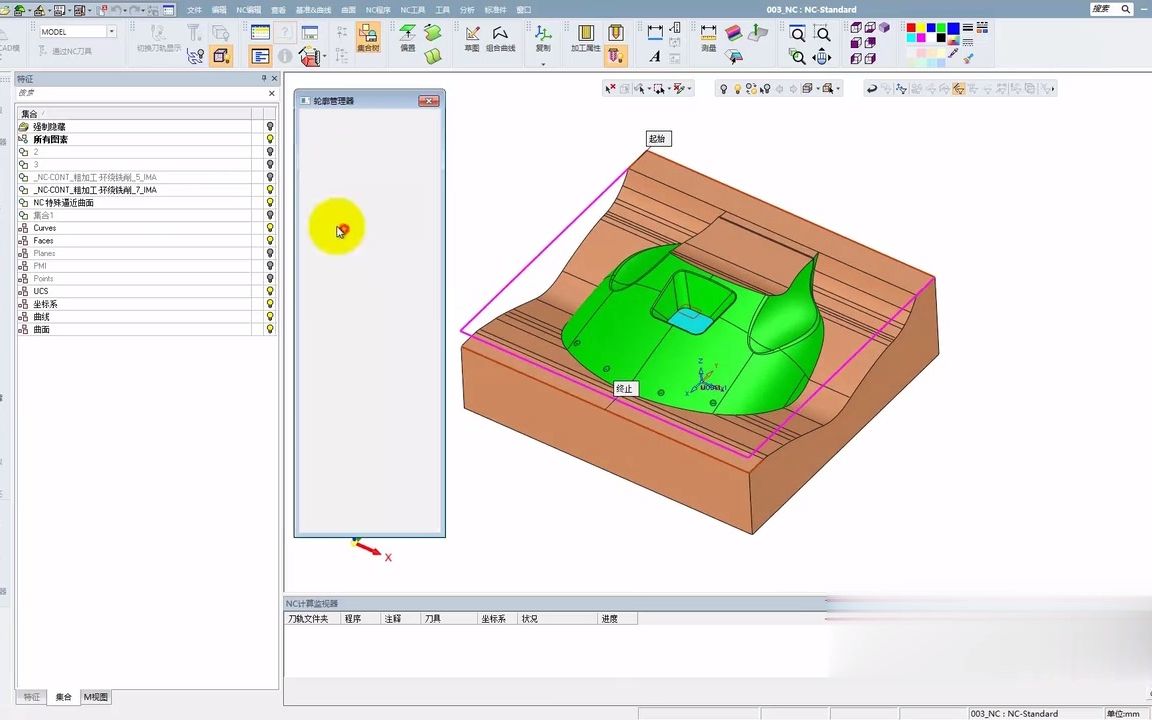Screen dimensions: 1152x720
Task: Click the undo arrow in view toolbar
Action: tap(871, 89)
